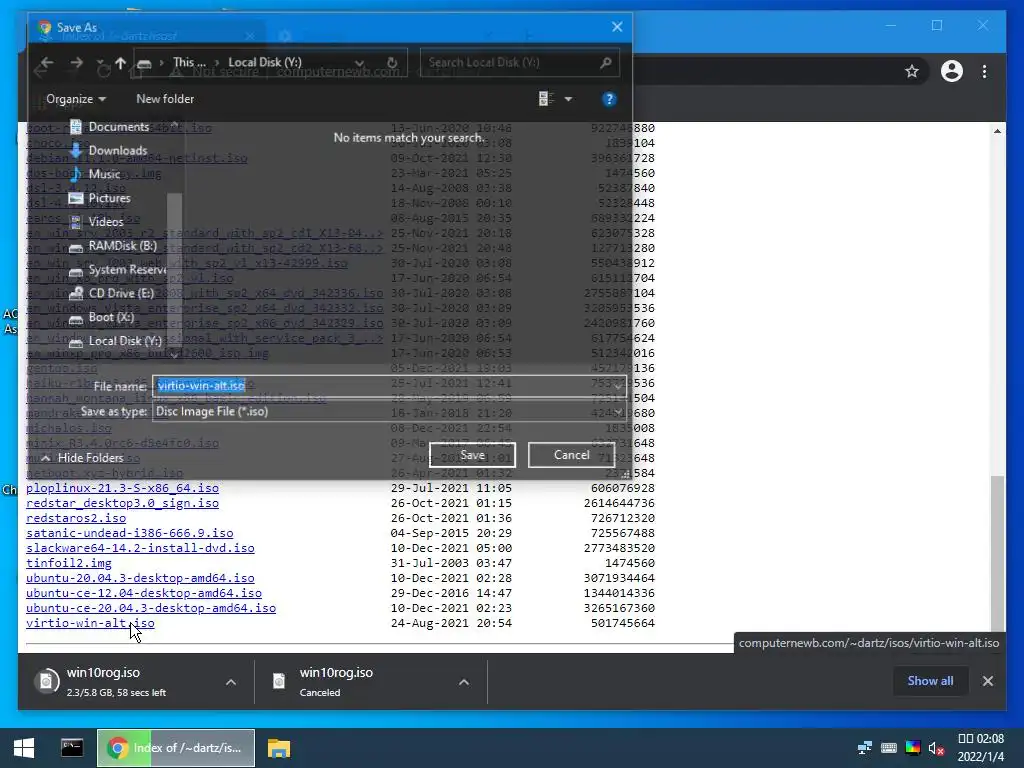Open the Save As help question mark

609,99
